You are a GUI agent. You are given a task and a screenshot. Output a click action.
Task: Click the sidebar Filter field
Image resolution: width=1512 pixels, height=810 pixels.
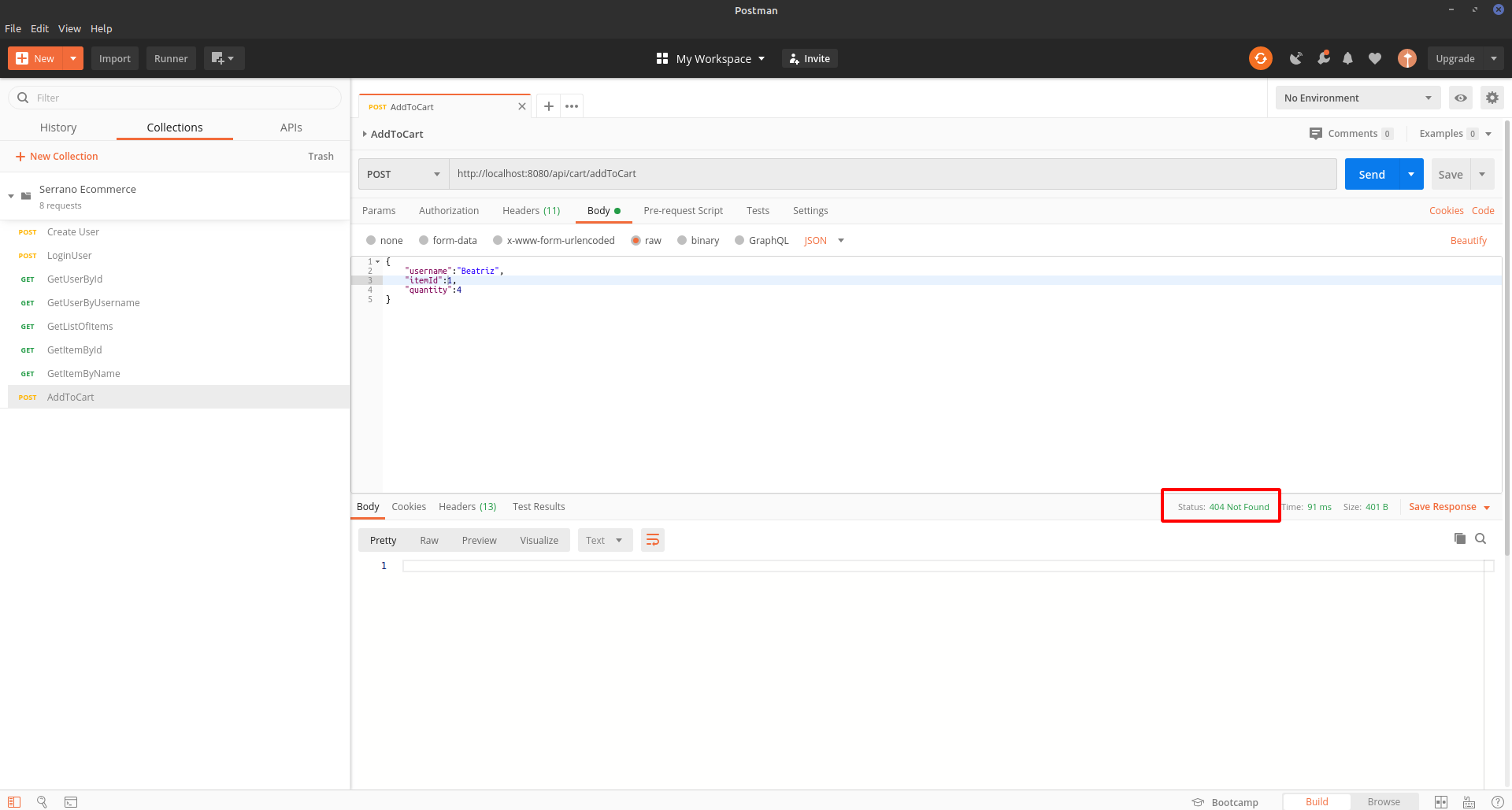pyautogui.click(x=175, y=98)
